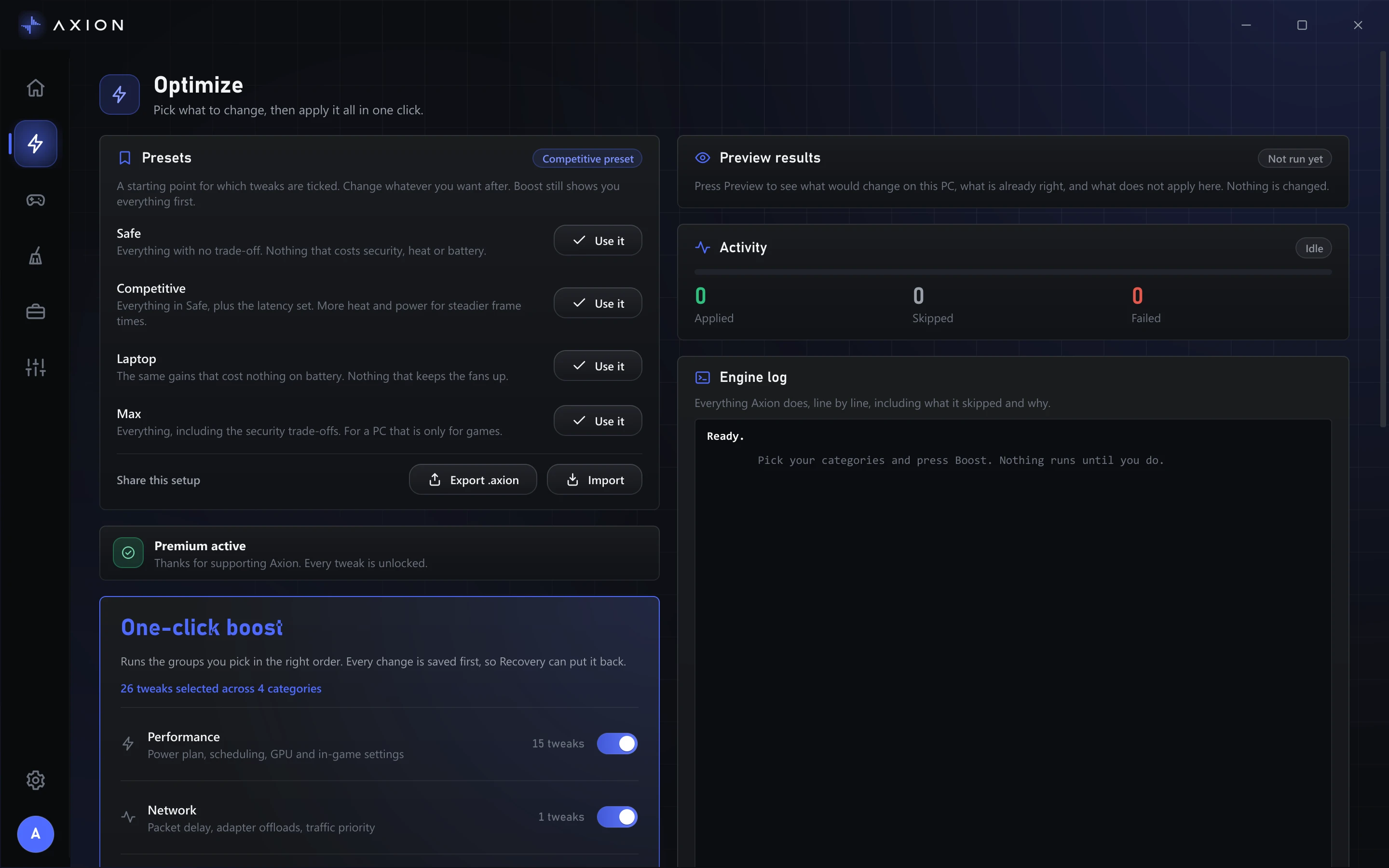The width and height of the screenshot is (1389, 868).
Task: Open the Home page in sidebar
Action: point(36,88)
